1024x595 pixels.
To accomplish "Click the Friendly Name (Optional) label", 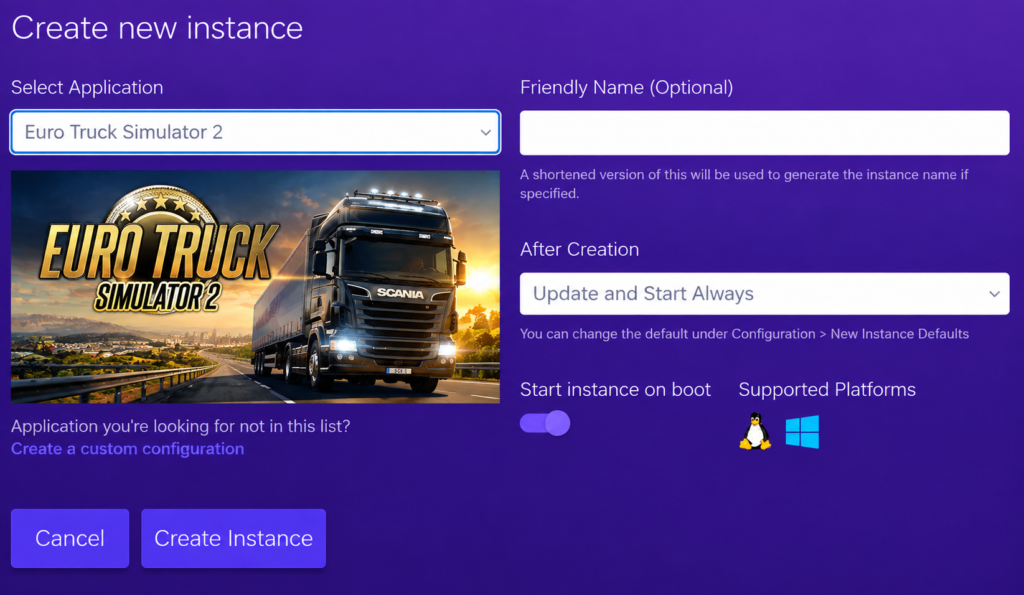I will pos(626,88).
